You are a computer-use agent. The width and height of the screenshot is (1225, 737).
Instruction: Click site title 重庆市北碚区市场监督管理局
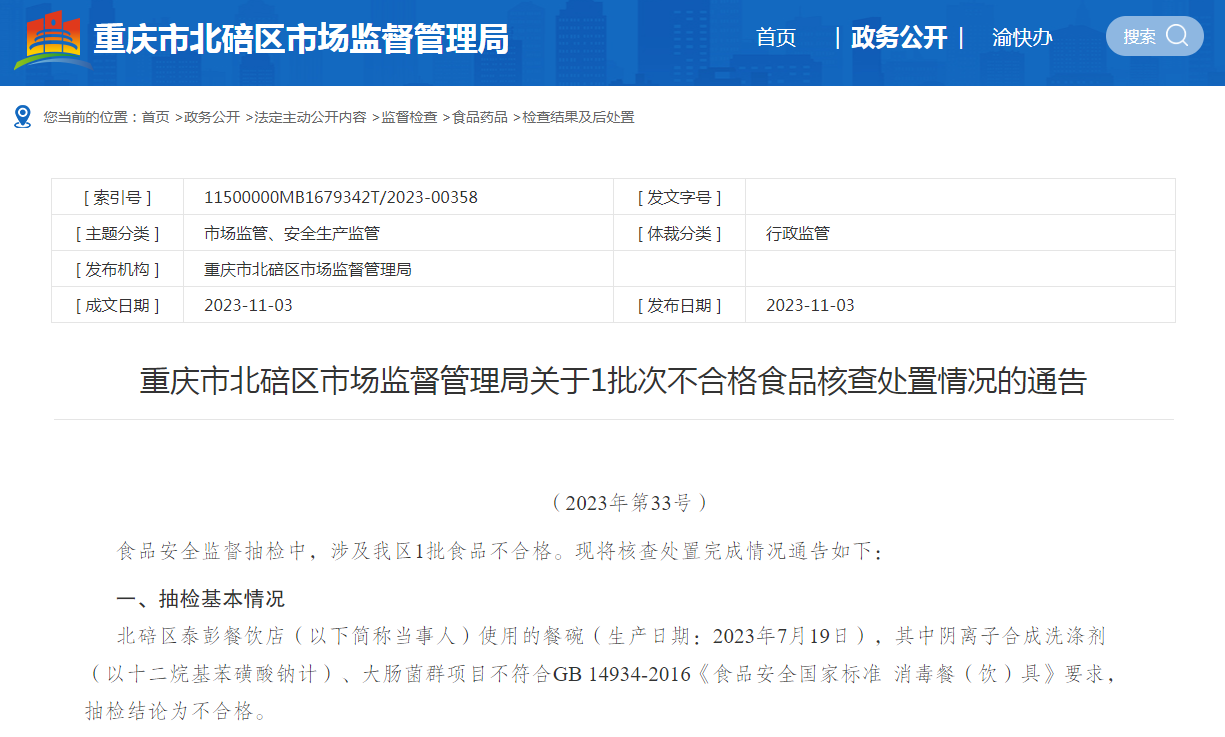pos(301,39)
